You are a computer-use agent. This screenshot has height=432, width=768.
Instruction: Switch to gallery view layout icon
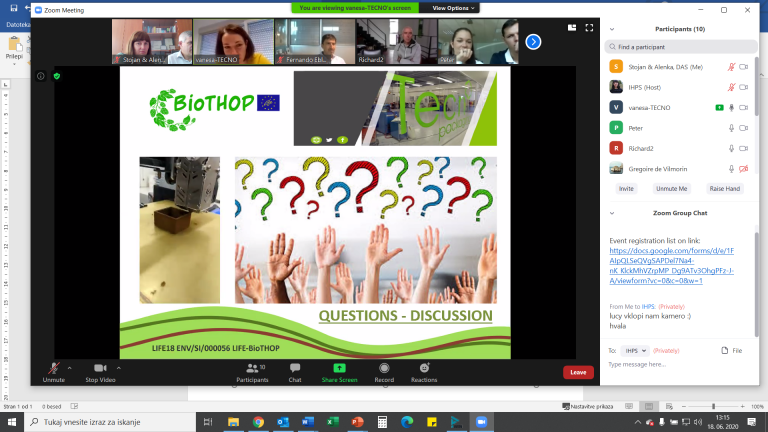pyautogui.click(x=572, y=28)
